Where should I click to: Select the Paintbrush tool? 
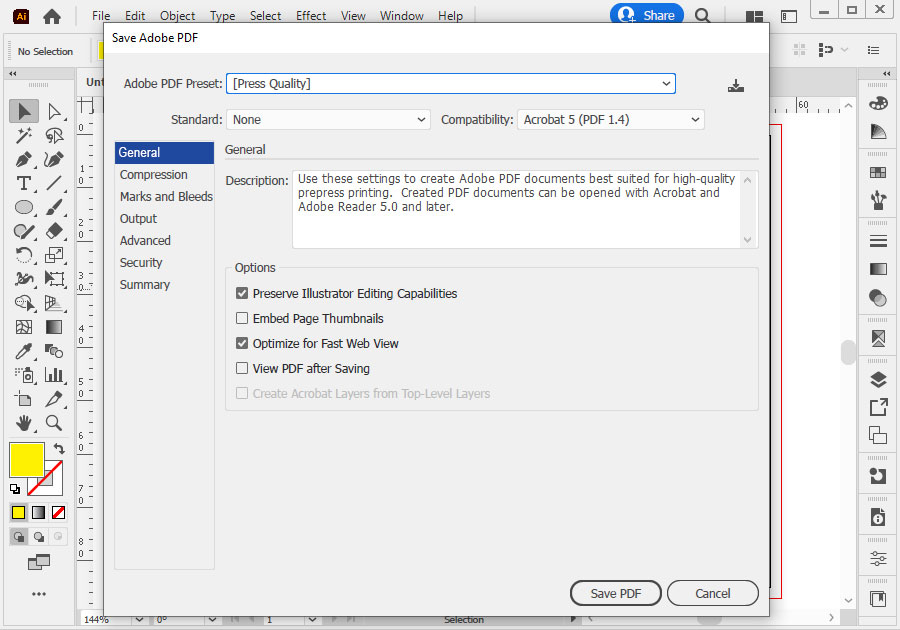tap(54, 207)
